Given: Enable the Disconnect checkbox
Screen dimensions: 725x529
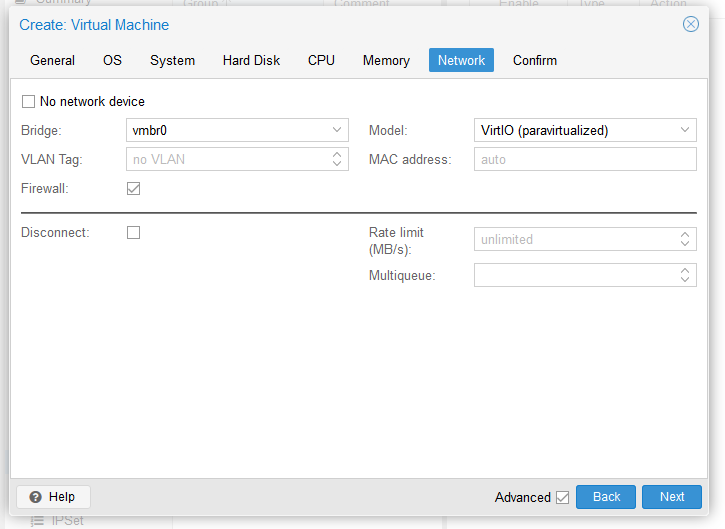Looking at the screenshot, I should coord(133,232).
